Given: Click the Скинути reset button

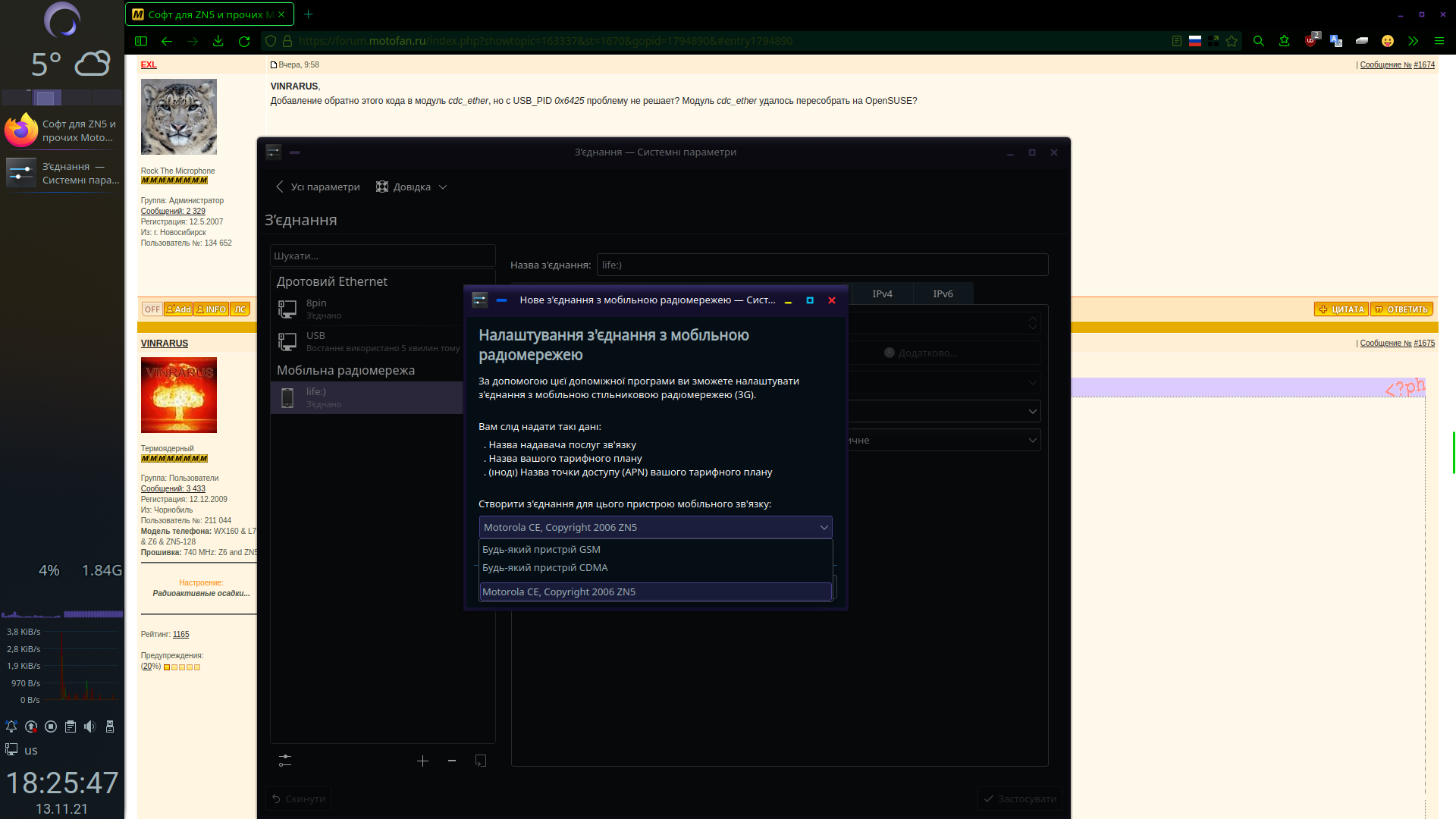Looking at the screenshot, I should (x=298, y=799).
